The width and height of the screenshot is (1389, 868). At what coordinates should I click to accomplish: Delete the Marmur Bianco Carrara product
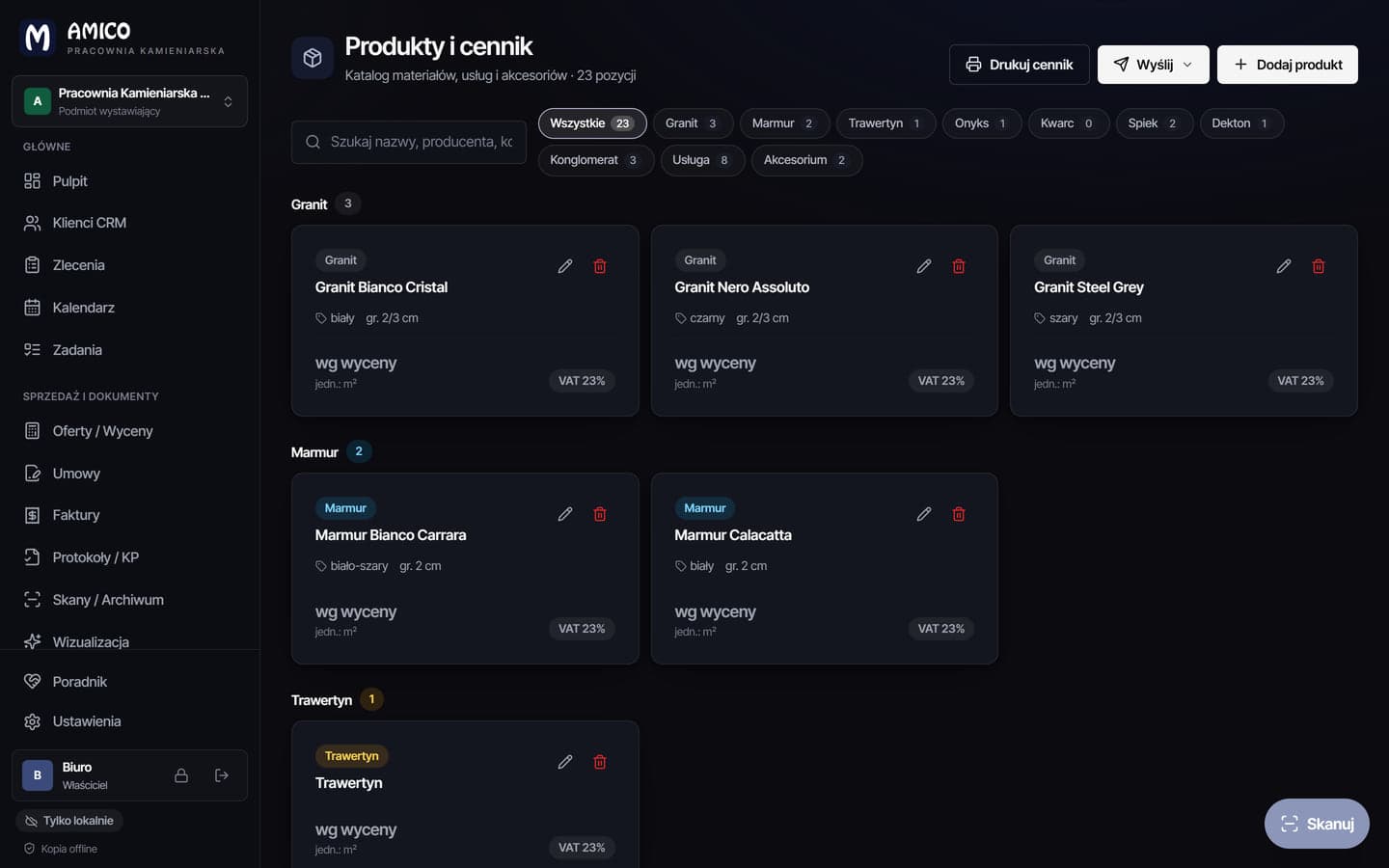(600, 514)
